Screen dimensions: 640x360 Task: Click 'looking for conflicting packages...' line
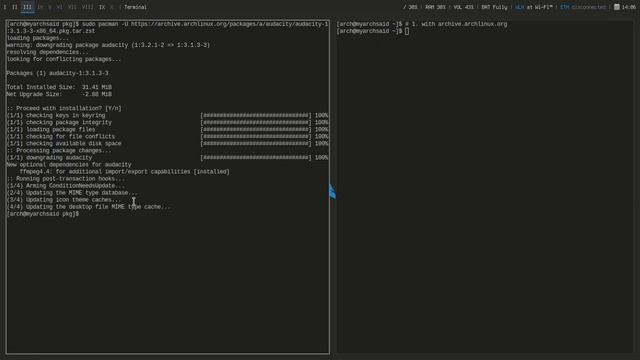click(64, 59)
